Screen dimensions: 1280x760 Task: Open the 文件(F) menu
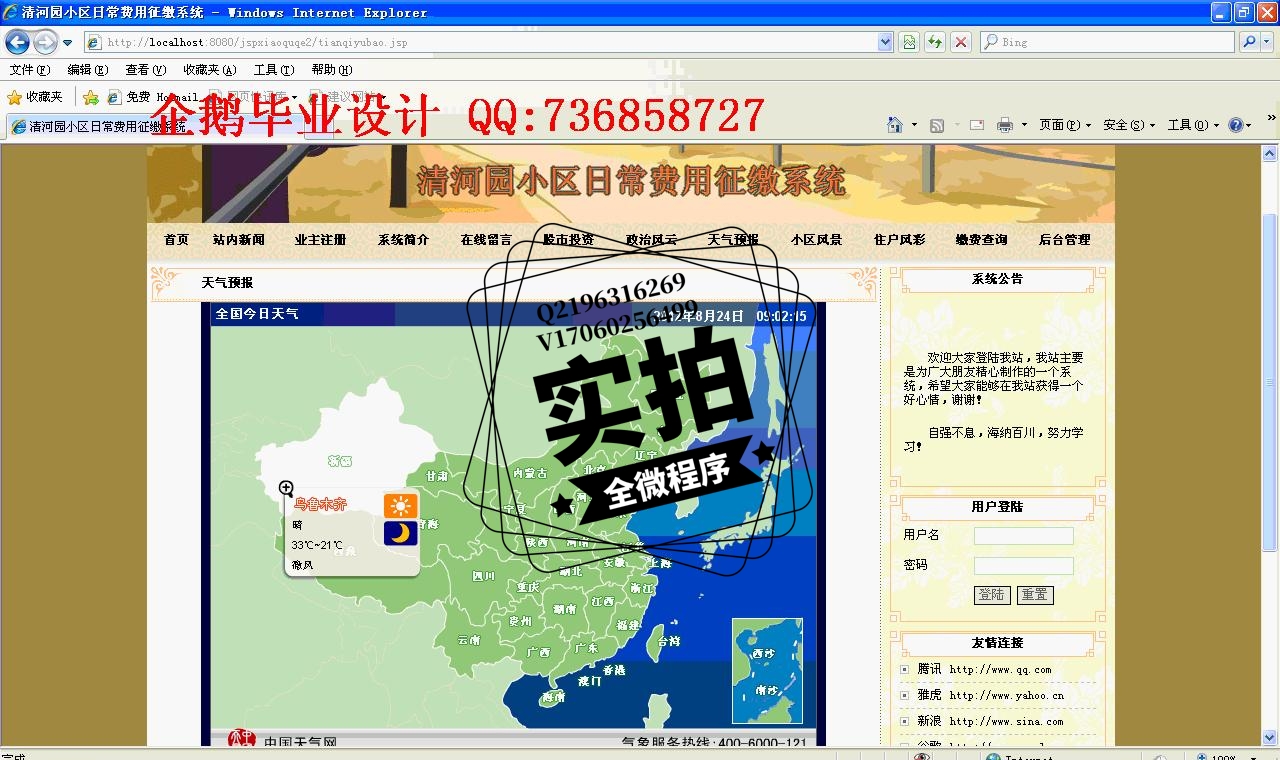(29, 70)
